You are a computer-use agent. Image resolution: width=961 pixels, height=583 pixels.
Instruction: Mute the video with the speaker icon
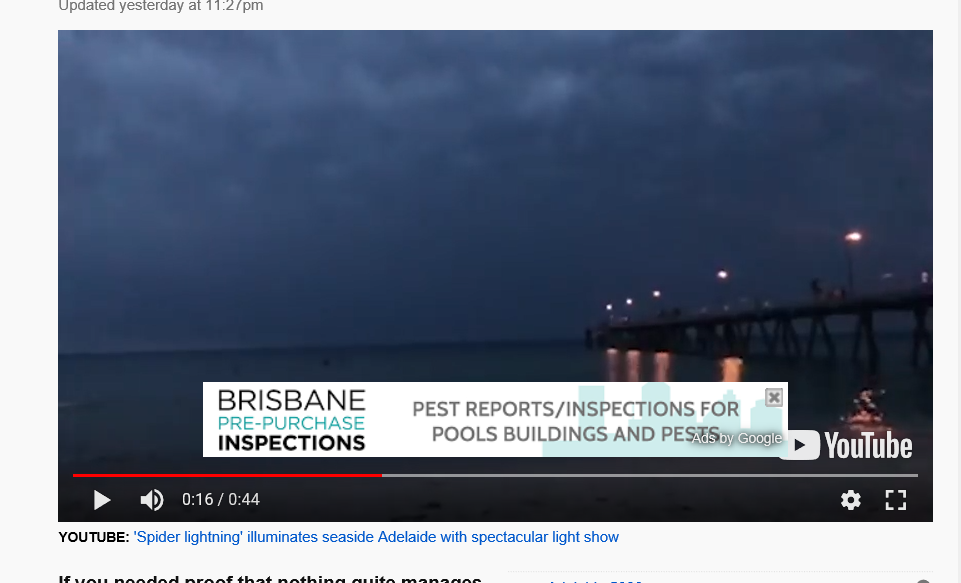[x=151, y=500]
